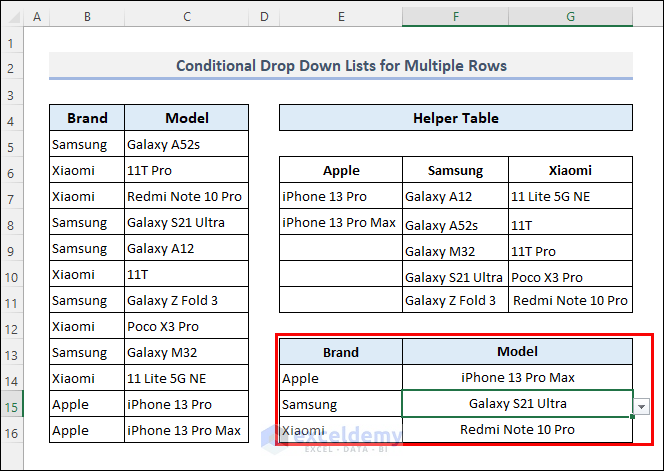This screenshot has width=664, height=471.
Task: Select column B header
Action: [x=87, y=17]
